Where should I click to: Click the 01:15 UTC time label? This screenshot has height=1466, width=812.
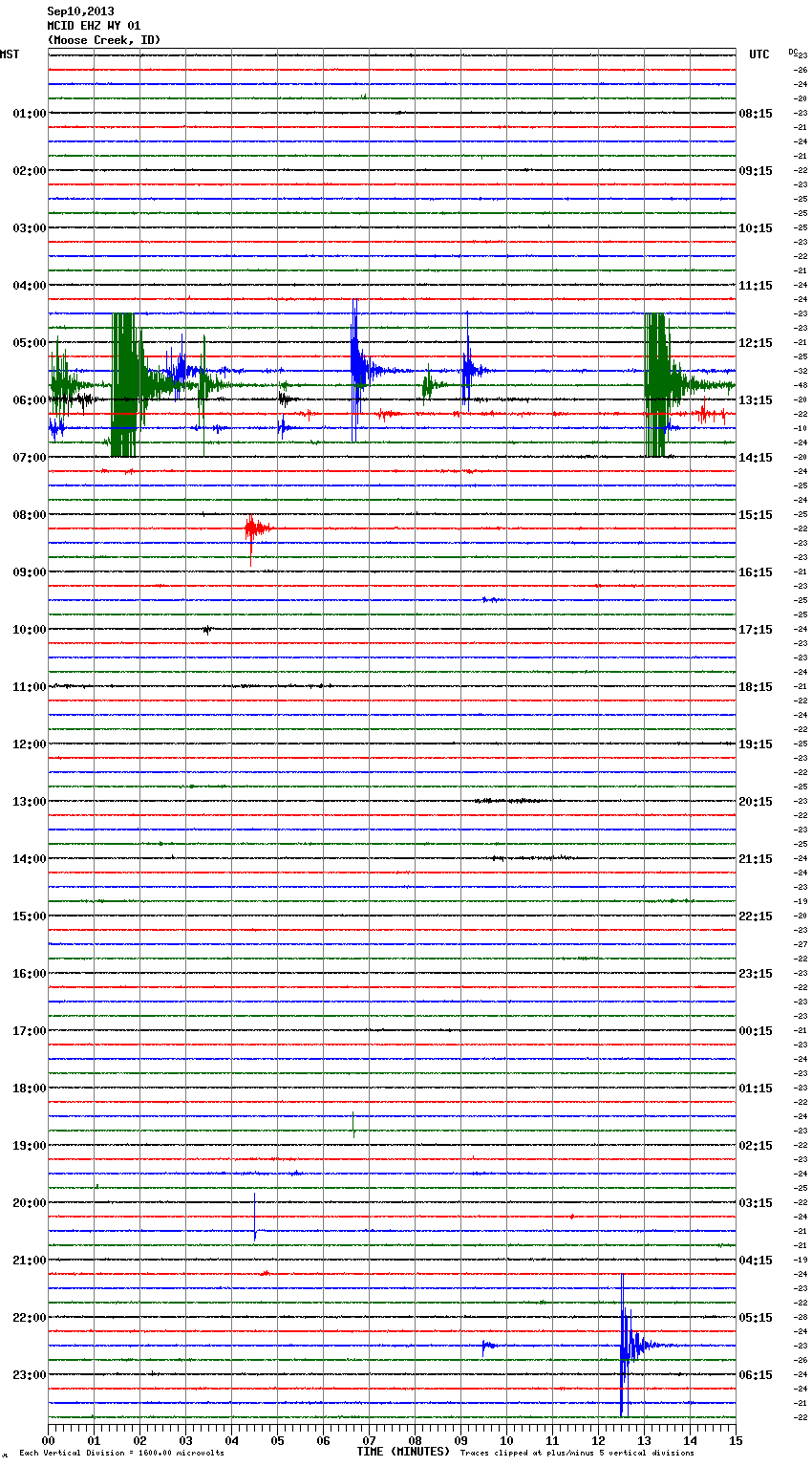(x=756, y=1088)
